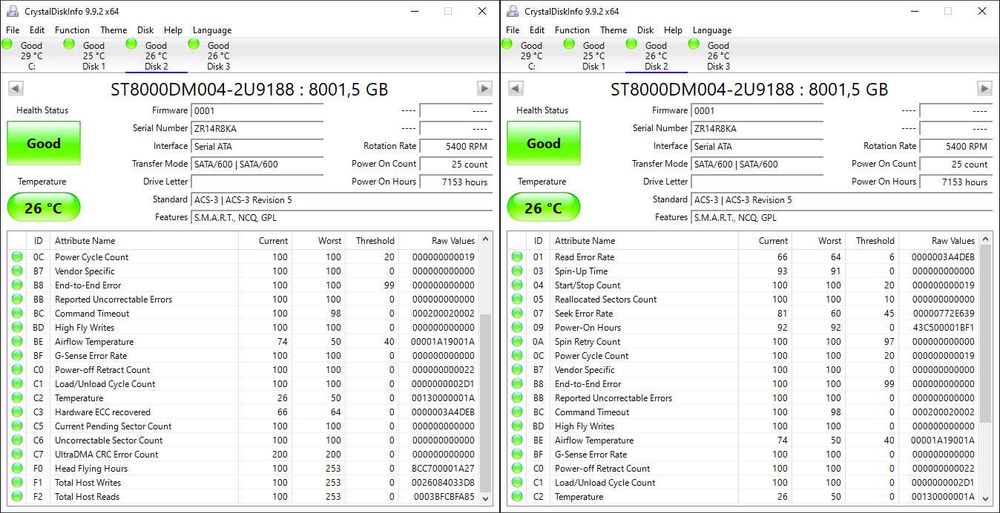Click CrystalDiskInfo title icon in left window
Image resolution: width=1000 pixels, height=513 pixels.
coord(11,11)
